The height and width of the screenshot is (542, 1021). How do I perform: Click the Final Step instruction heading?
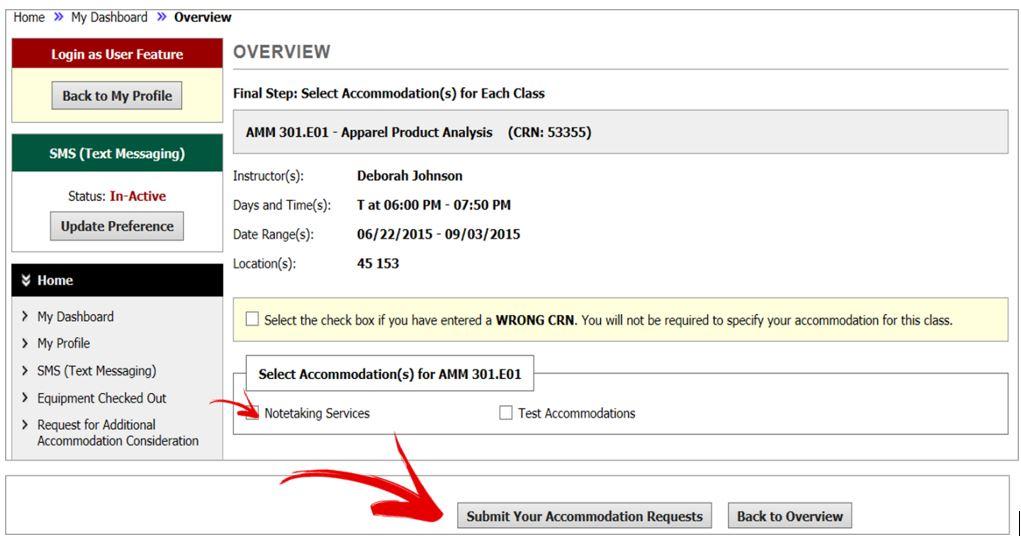point(389,93)
